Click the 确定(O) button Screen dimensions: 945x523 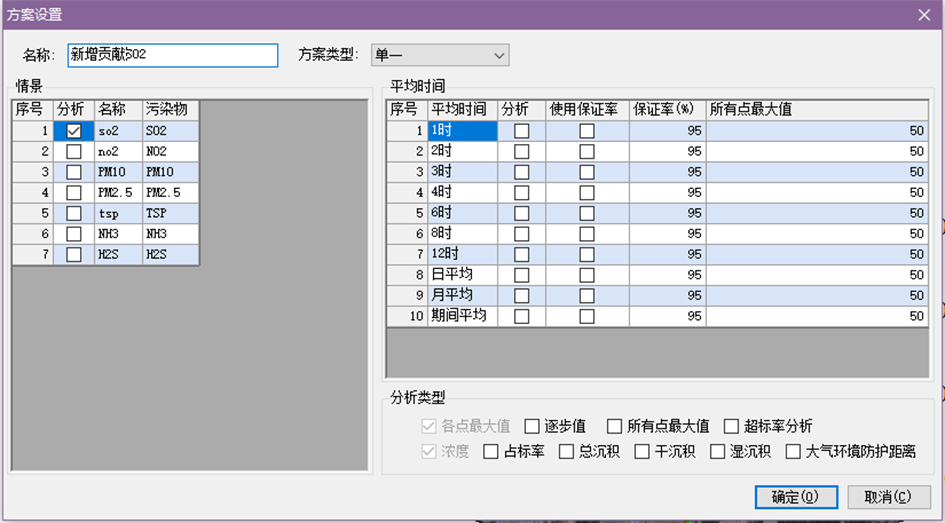(795, 497)
